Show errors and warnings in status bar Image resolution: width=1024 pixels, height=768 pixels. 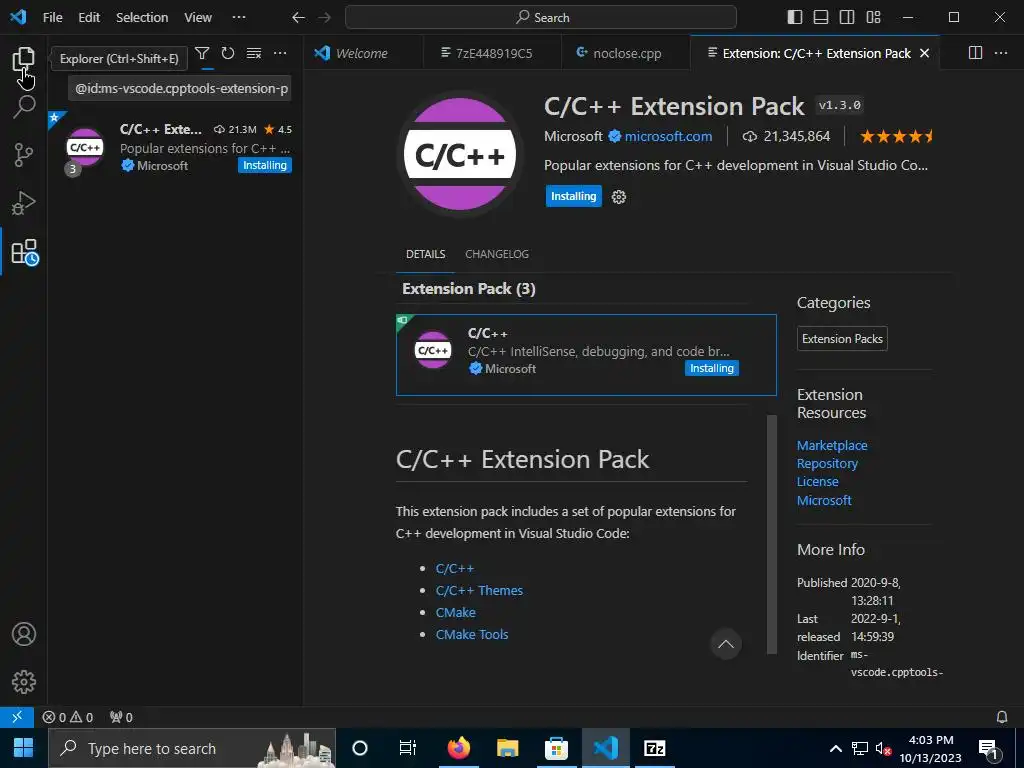pos(67,717)
